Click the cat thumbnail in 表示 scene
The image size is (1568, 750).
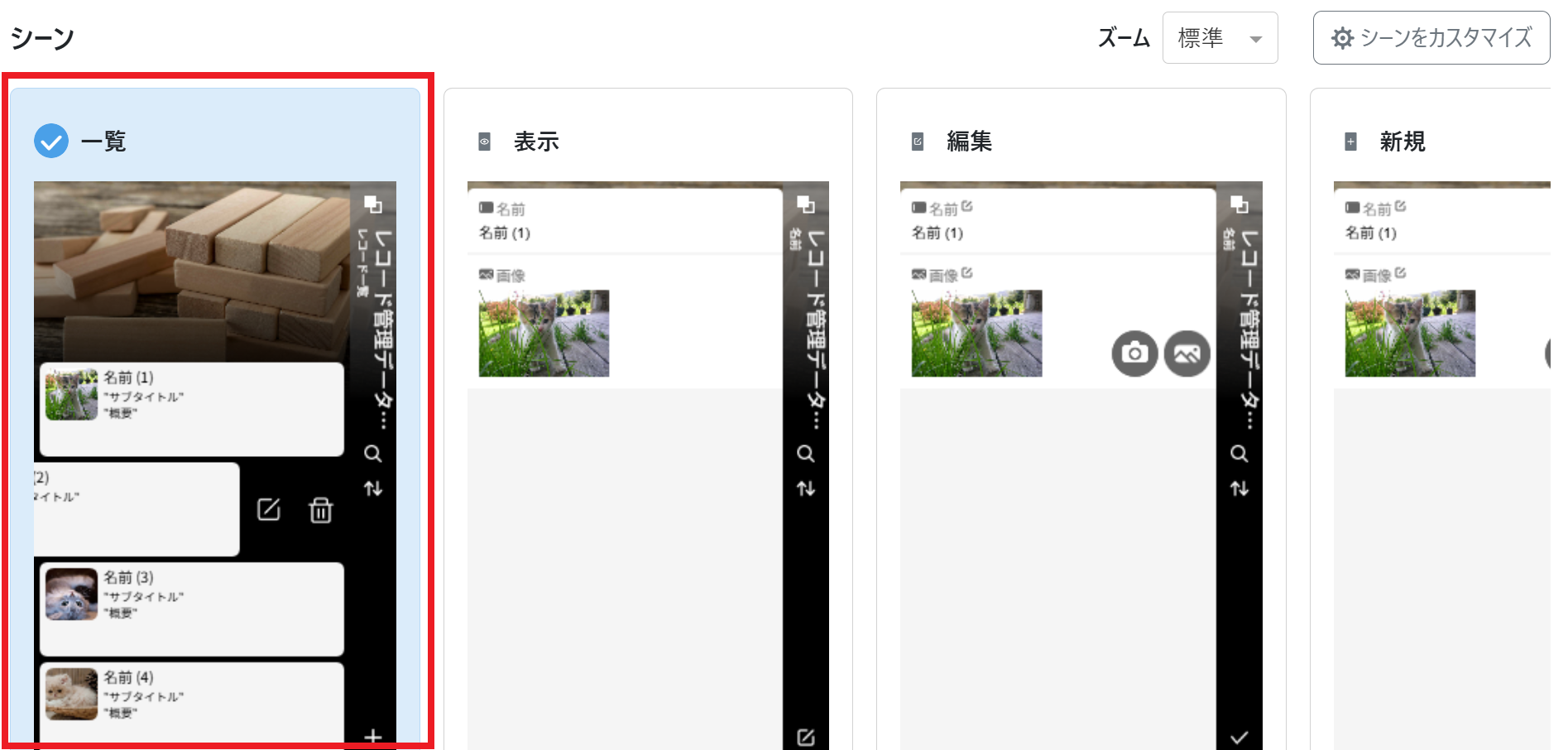pyautogui.click(x=544, y=333)
